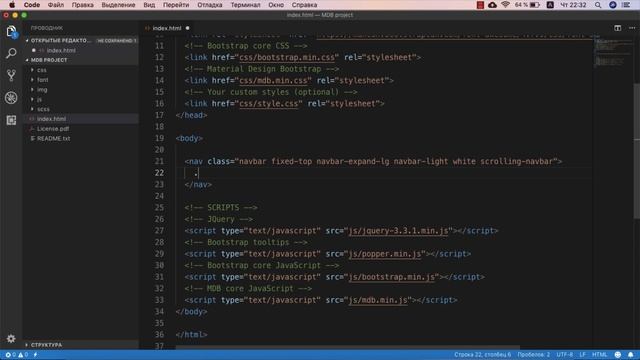Expand the Структура outline section
The height and width of the screenshot is (360, 640).
[46, 345]
